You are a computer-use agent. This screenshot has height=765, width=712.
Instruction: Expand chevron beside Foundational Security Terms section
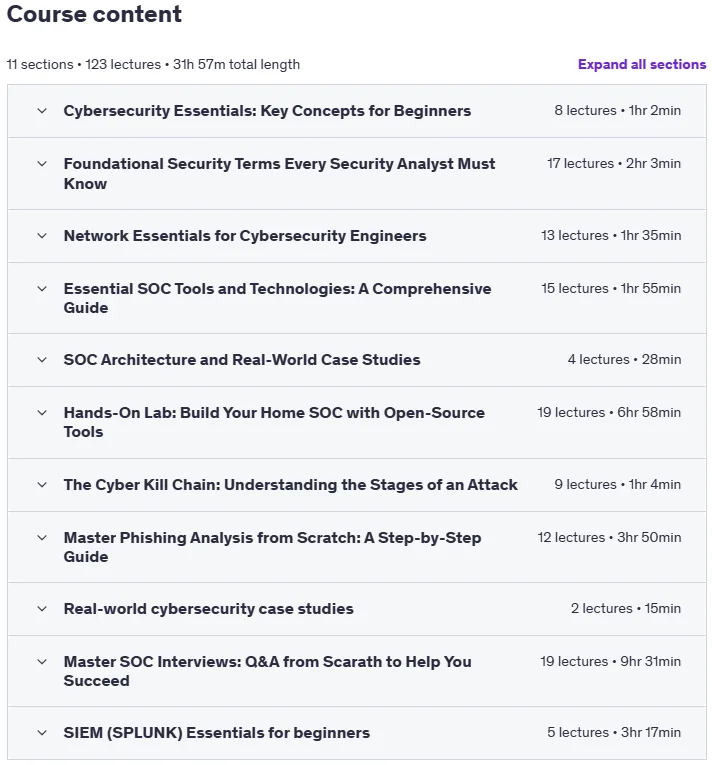(42, 164)
